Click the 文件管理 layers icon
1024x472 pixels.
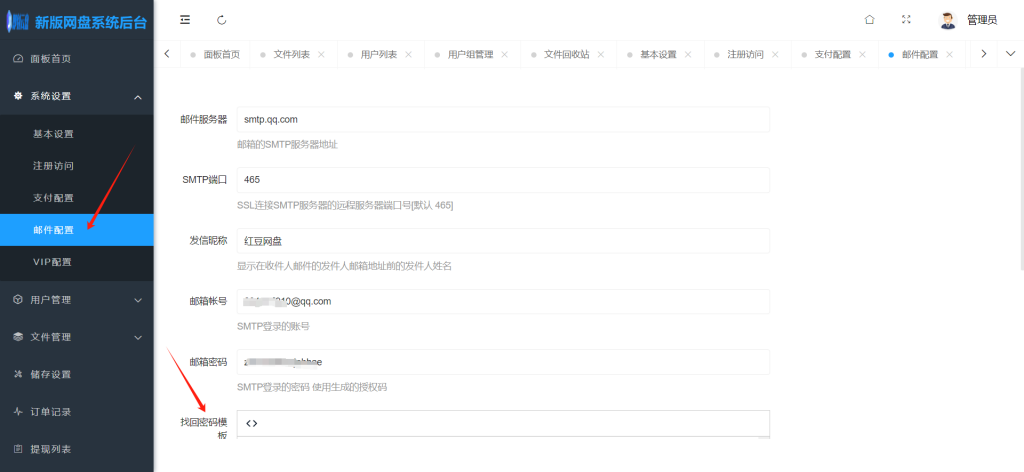pos(18,337)
